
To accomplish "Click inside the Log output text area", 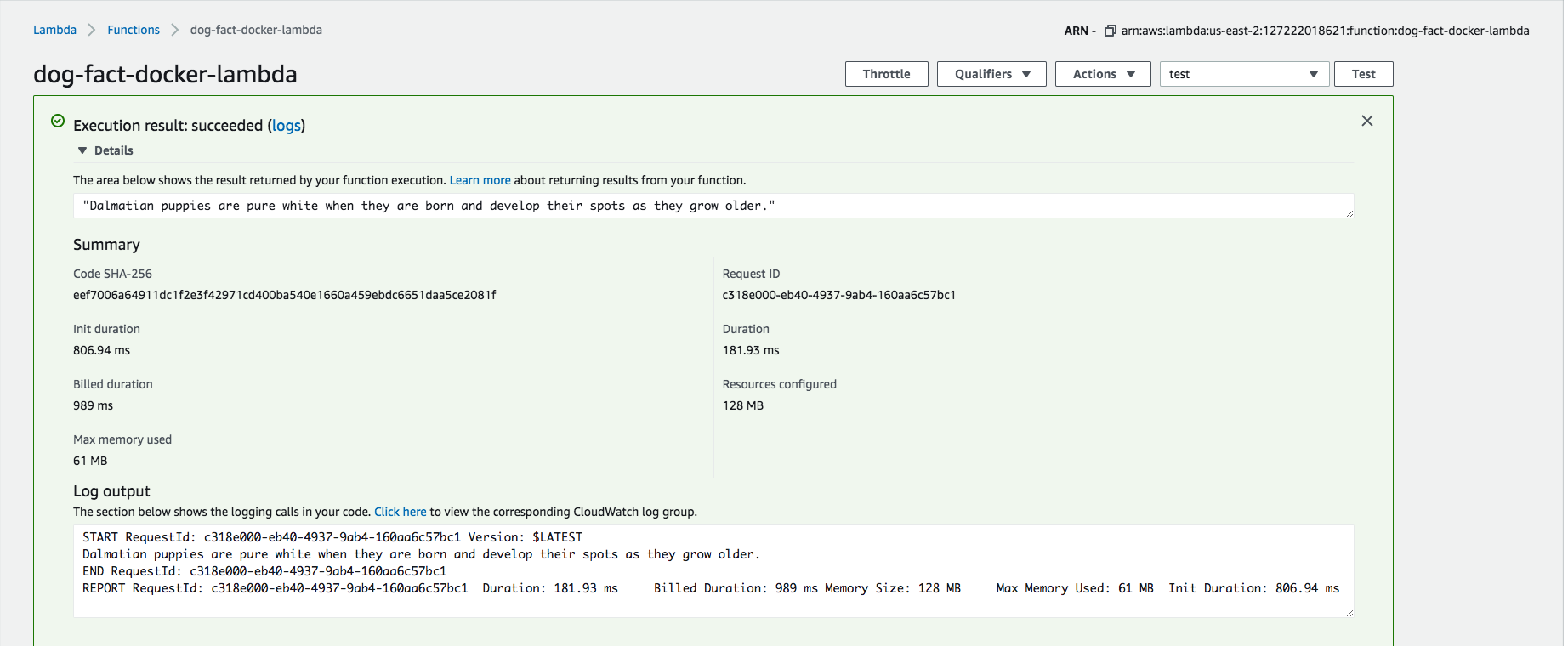I will click(713, 571).
